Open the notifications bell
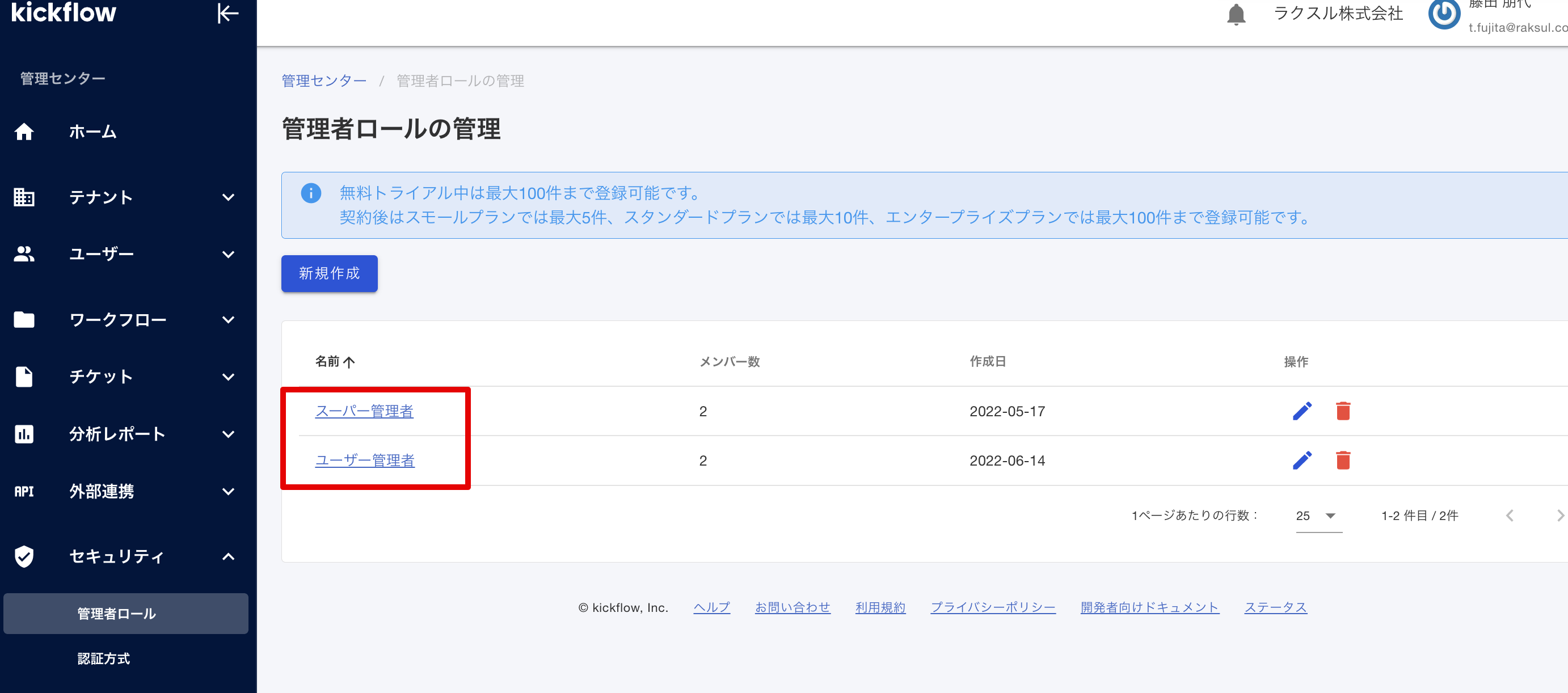Image resolution: width=1568 pixels, height=693 pixels. [1236, 14]
